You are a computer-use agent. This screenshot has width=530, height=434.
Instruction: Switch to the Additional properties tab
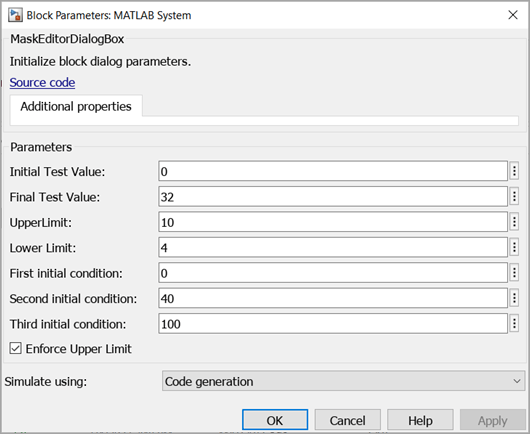(76, 106)
